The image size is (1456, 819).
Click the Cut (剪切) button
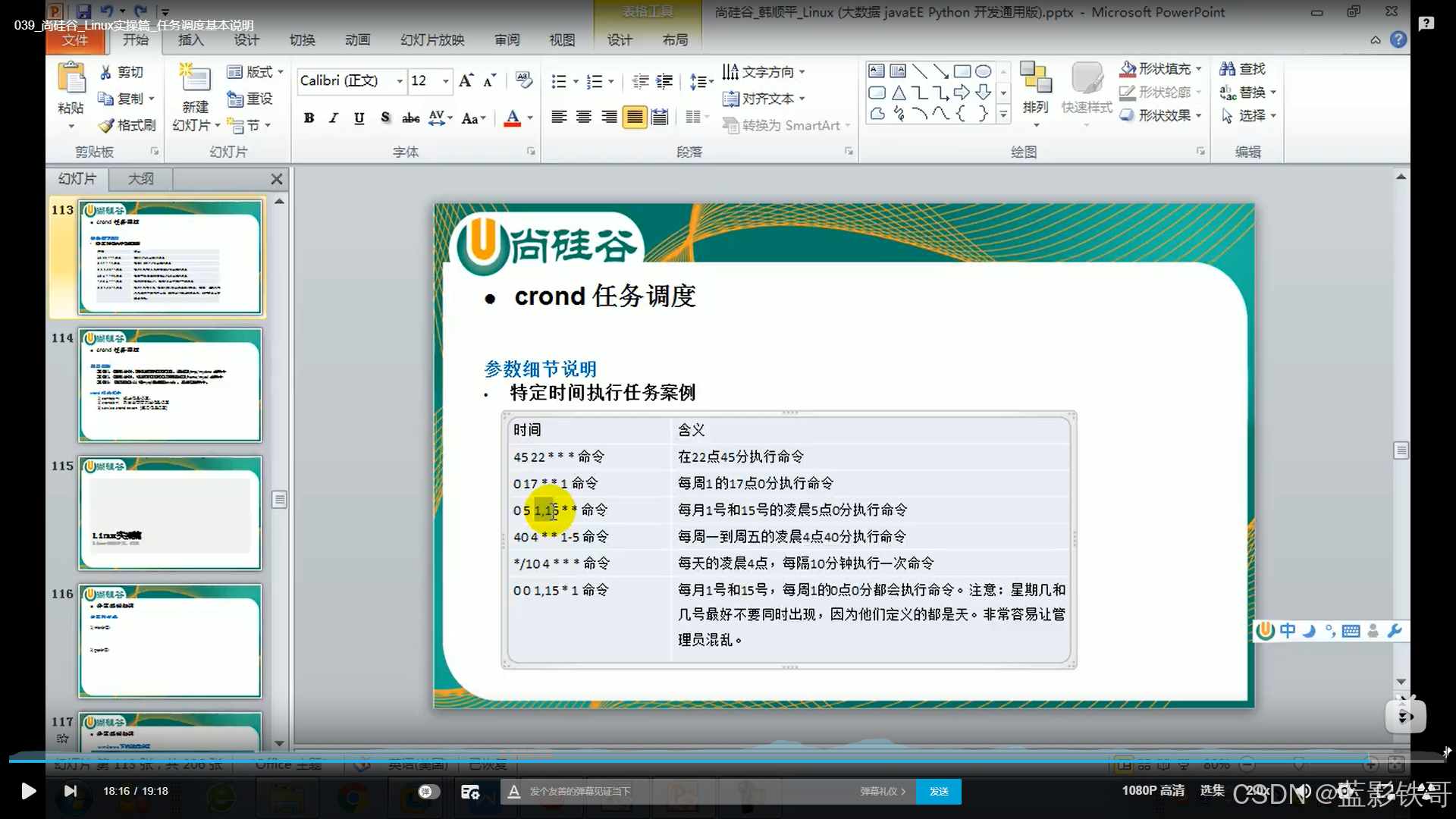point(121,72)
